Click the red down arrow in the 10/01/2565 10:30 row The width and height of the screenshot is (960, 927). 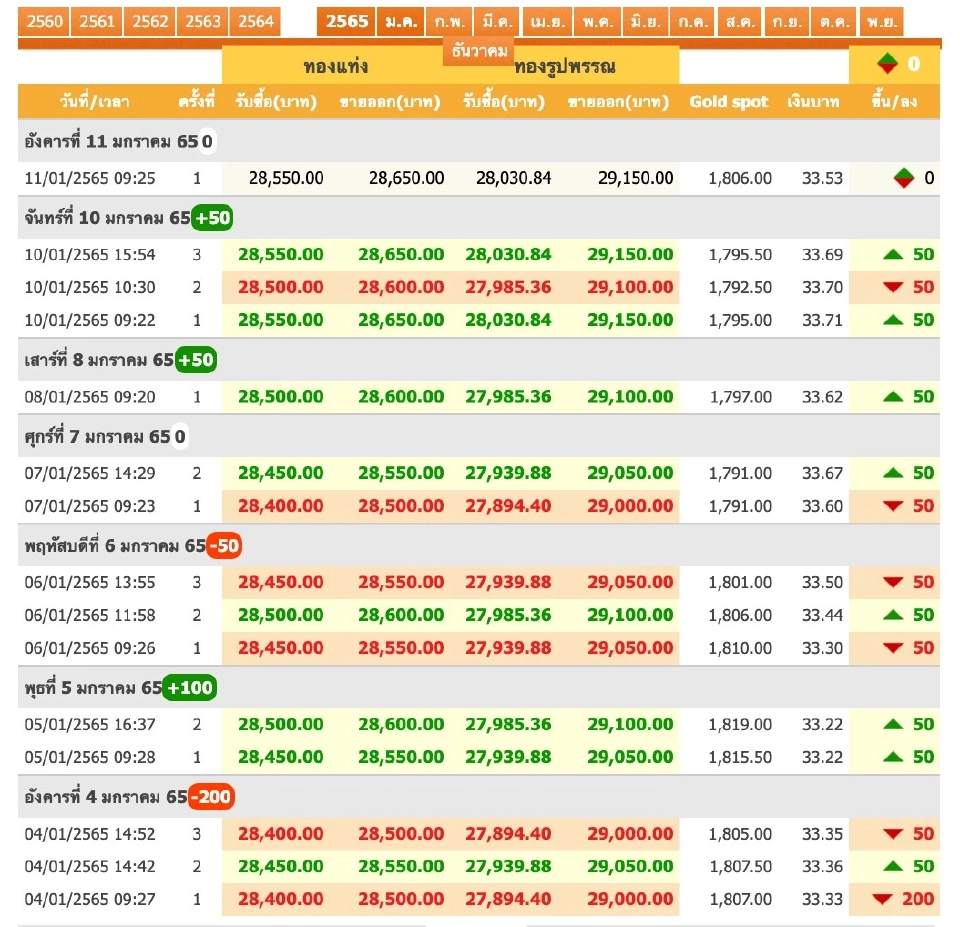point(894,288)
